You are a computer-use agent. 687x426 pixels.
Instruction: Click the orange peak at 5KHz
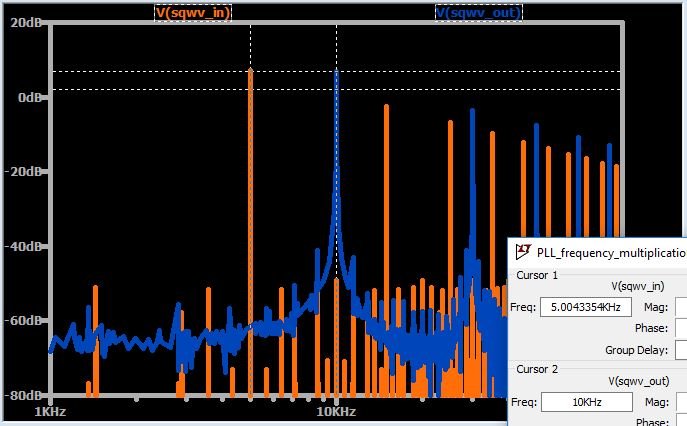250,75
